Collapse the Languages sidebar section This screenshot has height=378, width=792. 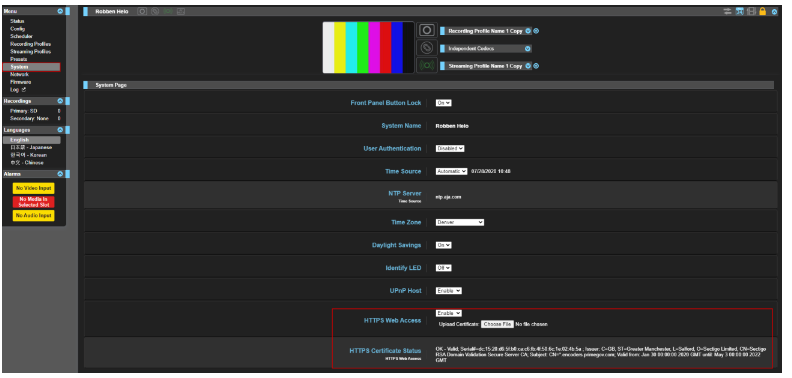point(60,130)
